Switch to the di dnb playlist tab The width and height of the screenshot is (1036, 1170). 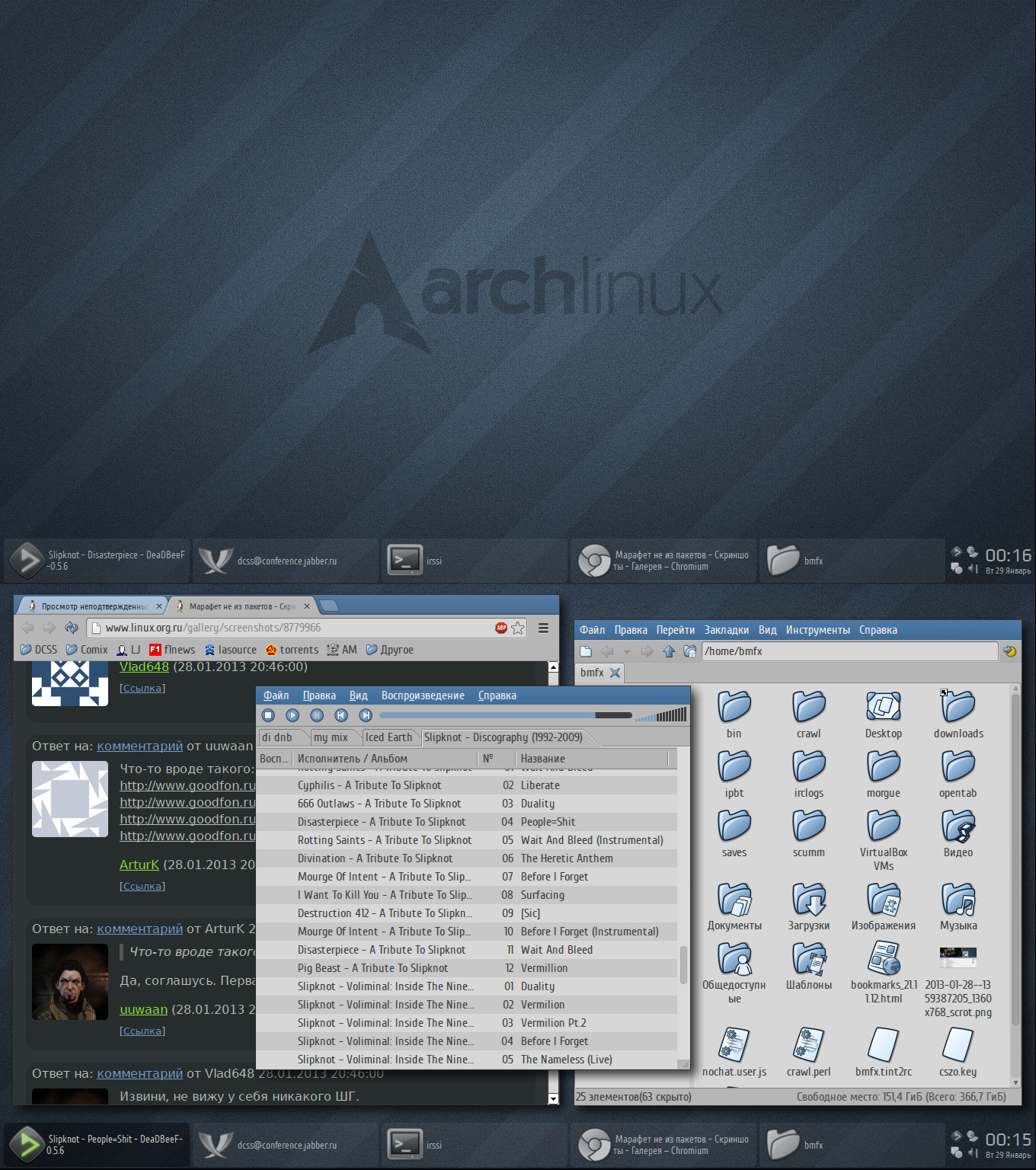277,737
